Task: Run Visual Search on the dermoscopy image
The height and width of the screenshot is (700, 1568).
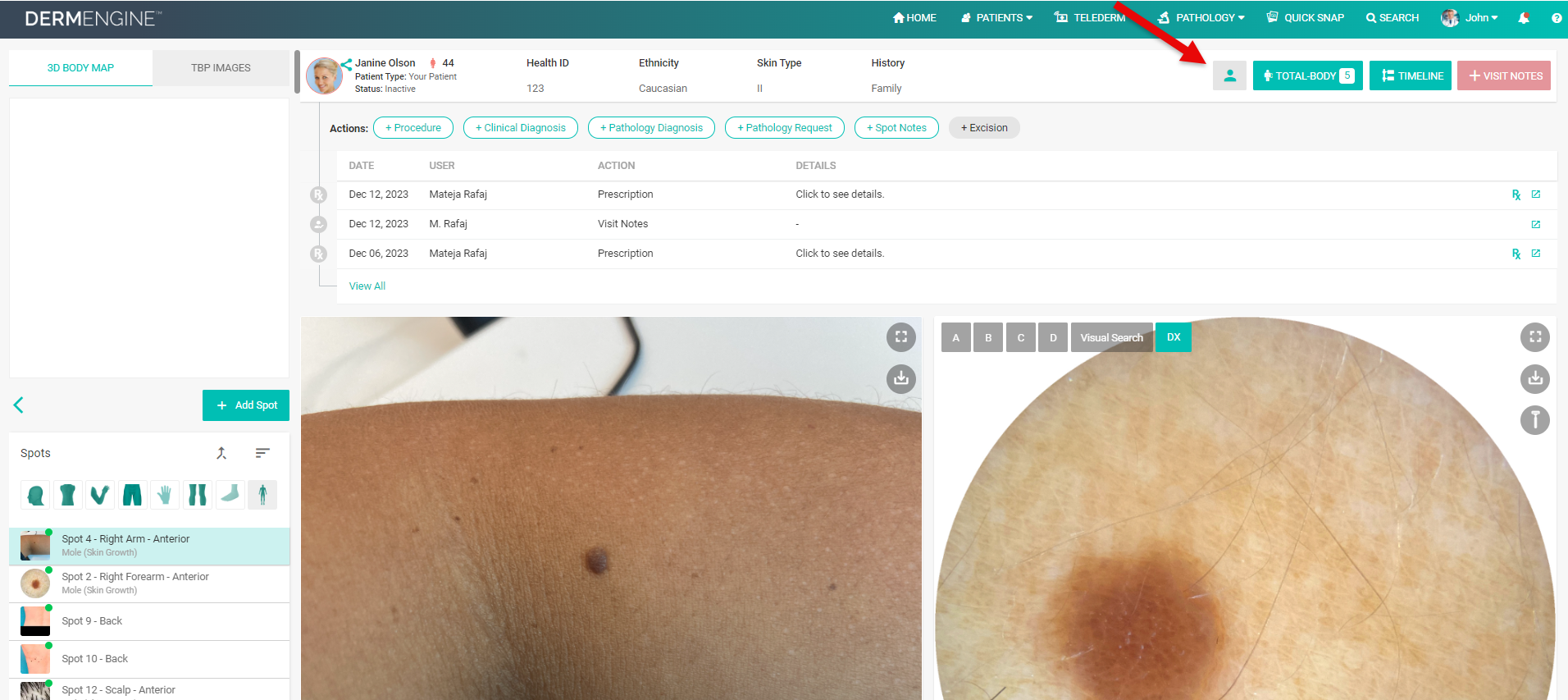Action: pyautogui.click(x=1111, y=337)
